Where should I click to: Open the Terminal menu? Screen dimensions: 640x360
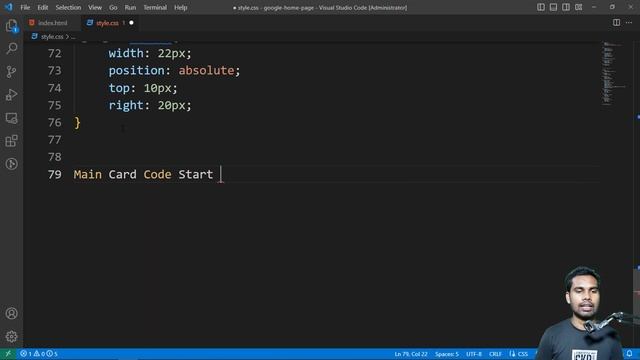click(x=155, y=7)
